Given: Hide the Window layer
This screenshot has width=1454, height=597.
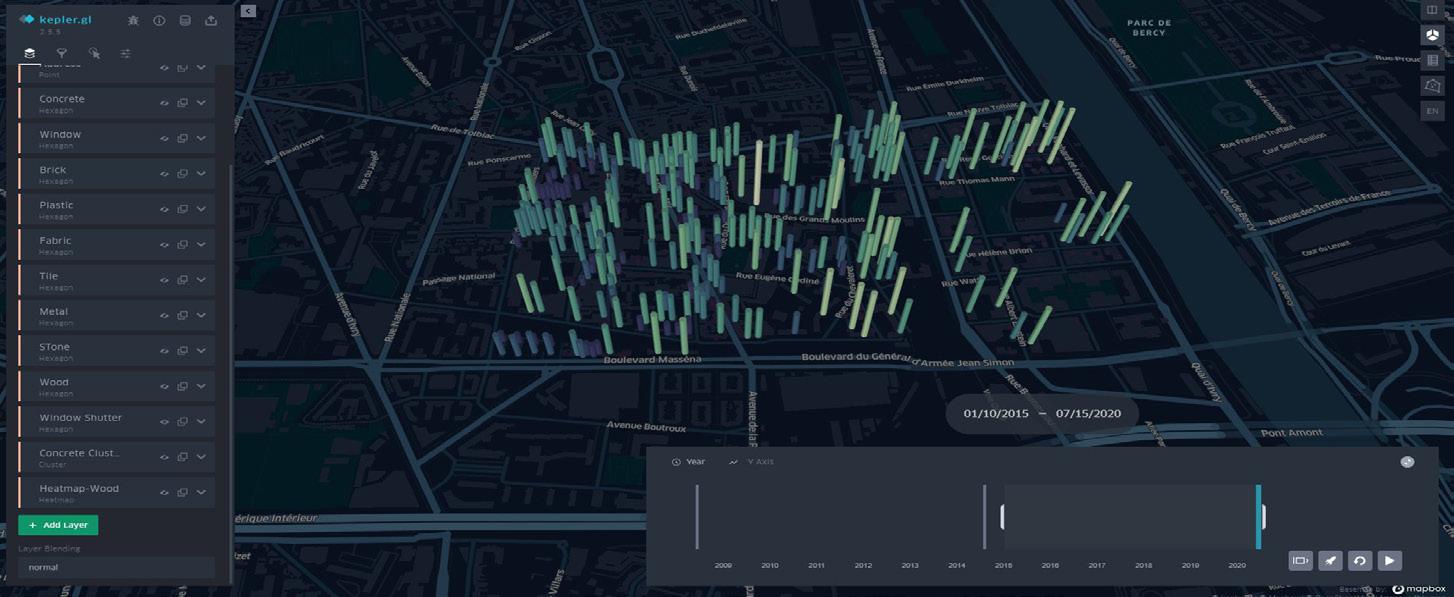Looking at the screenshot, I should pyautogui.click(x=164, y=138).
